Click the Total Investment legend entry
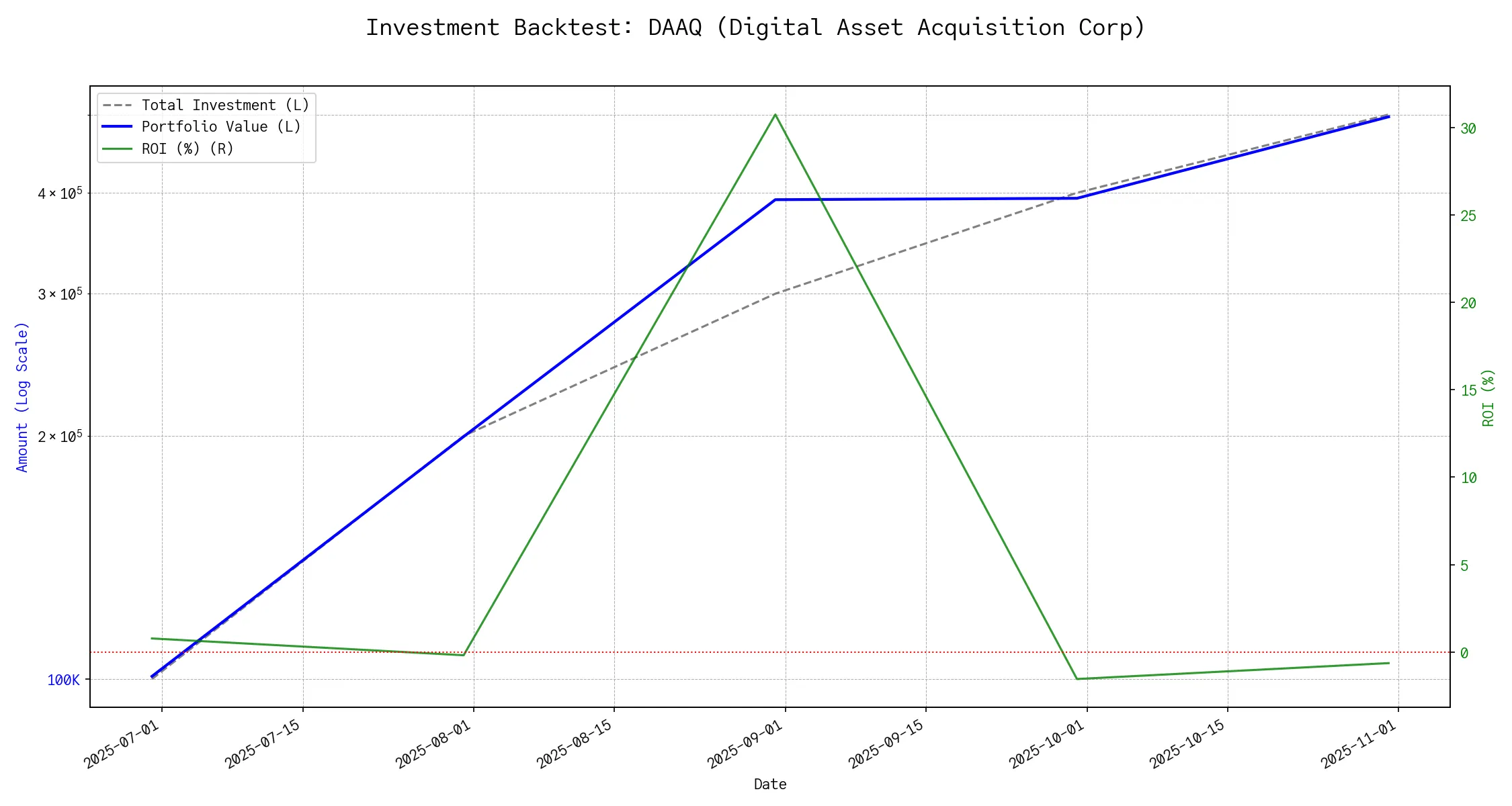Viewport: 1512px width, 806px height. click(225, 105)
